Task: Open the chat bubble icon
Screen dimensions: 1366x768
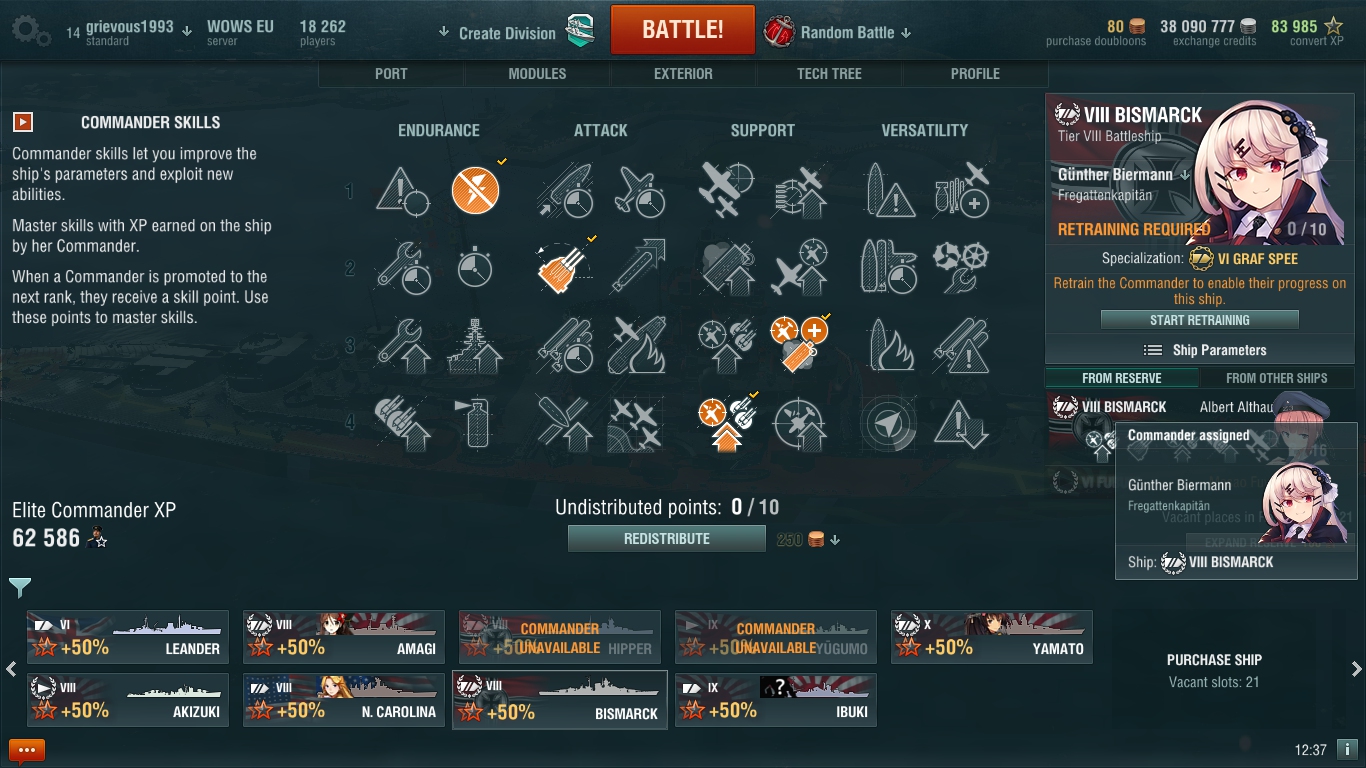Action: click(27, 750)
